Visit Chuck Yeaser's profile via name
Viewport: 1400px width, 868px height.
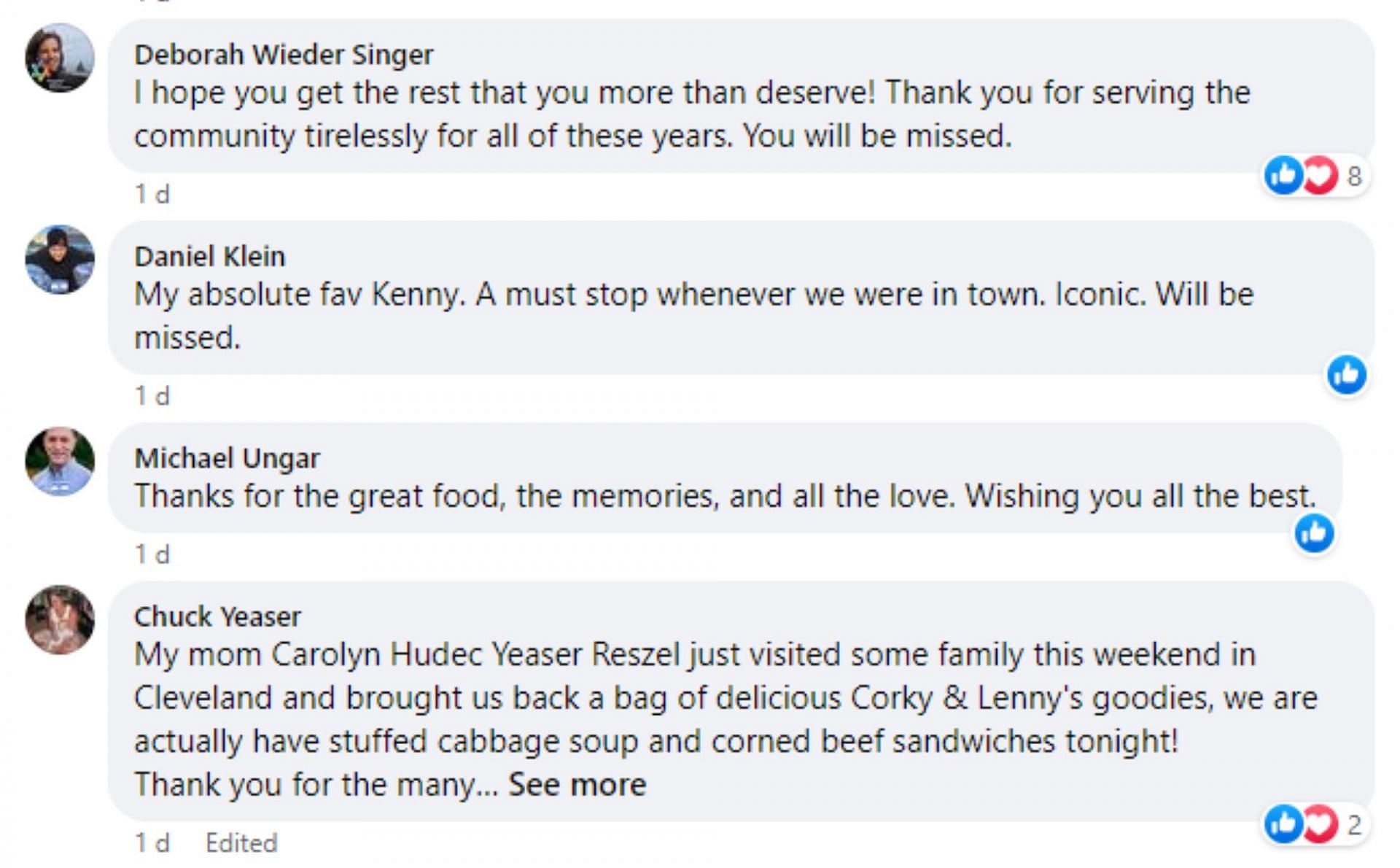click(217, 617)
